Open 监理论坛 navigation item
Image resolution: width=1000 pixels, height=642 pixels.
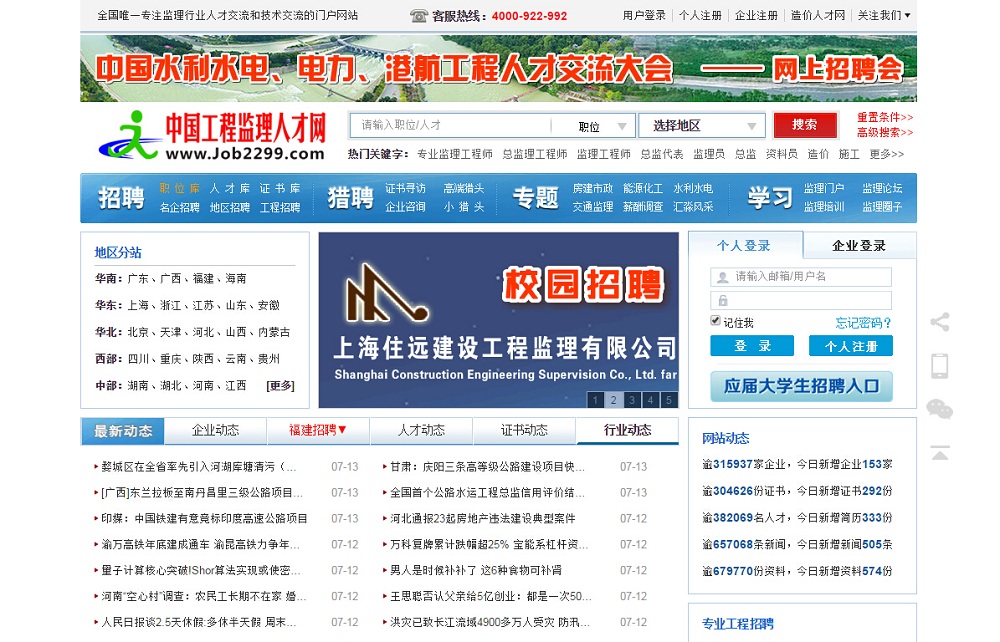point(882,189)
